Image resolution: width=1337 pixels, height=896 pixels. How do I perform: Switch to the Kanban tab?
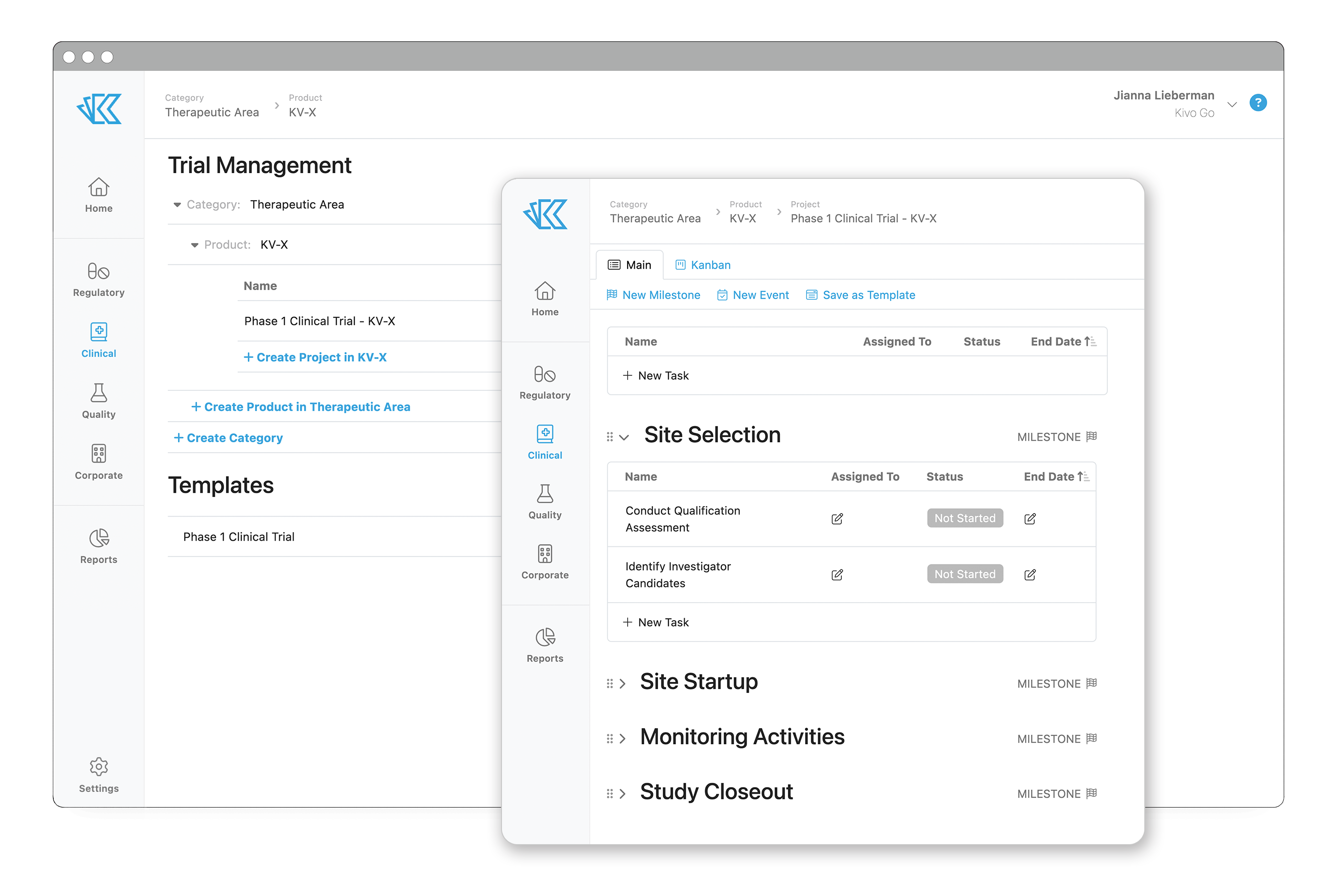click(702, 264)
